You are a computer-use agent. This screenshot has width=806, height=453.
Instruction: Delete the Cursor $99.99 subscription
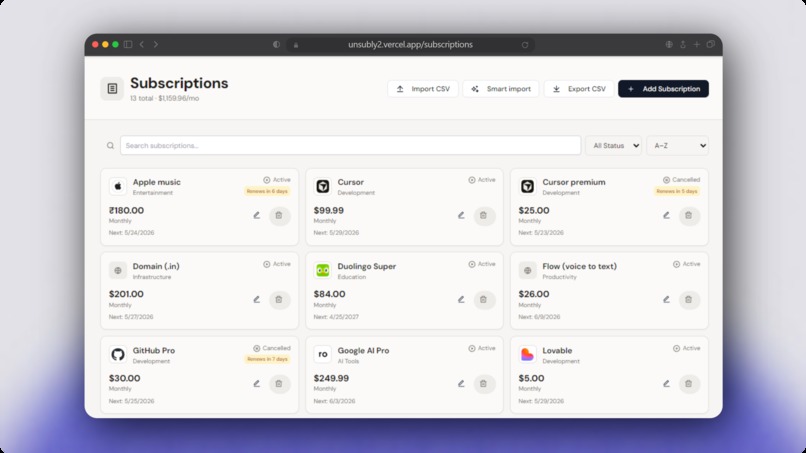click(x=484, y=215)
